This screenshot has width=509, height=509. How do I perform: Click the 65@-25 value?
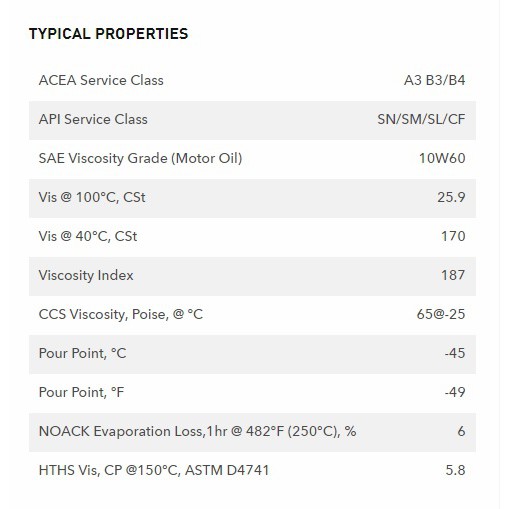tap(441, 314)
